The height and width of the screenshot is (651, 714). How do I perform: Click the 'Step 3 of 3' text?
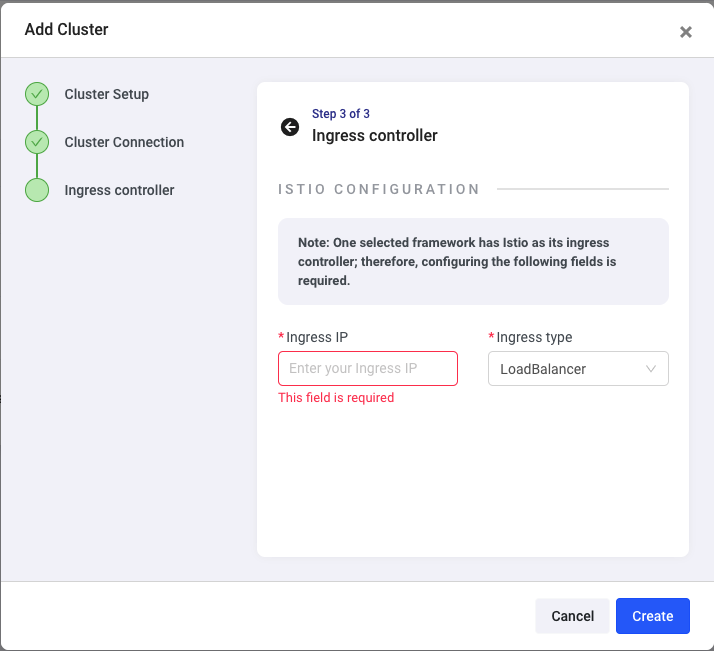tap(341, 113)
